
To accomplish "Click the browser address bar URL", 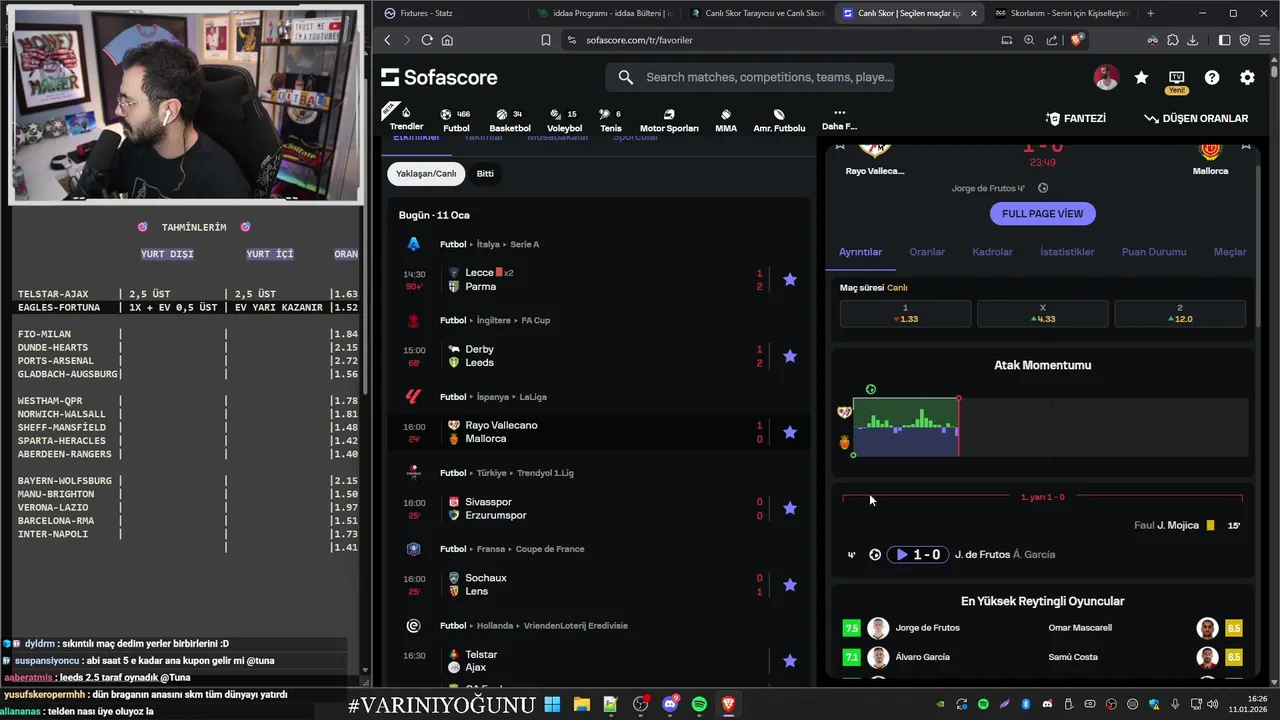I will pos(639,40).
